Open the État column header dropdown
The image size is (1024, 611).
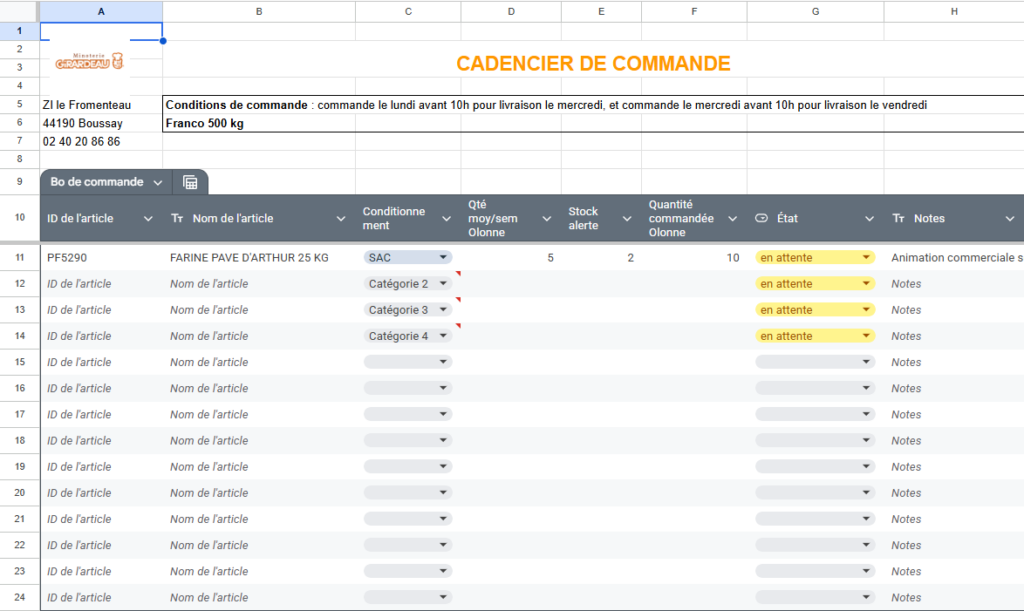click(x=869, y=218)
